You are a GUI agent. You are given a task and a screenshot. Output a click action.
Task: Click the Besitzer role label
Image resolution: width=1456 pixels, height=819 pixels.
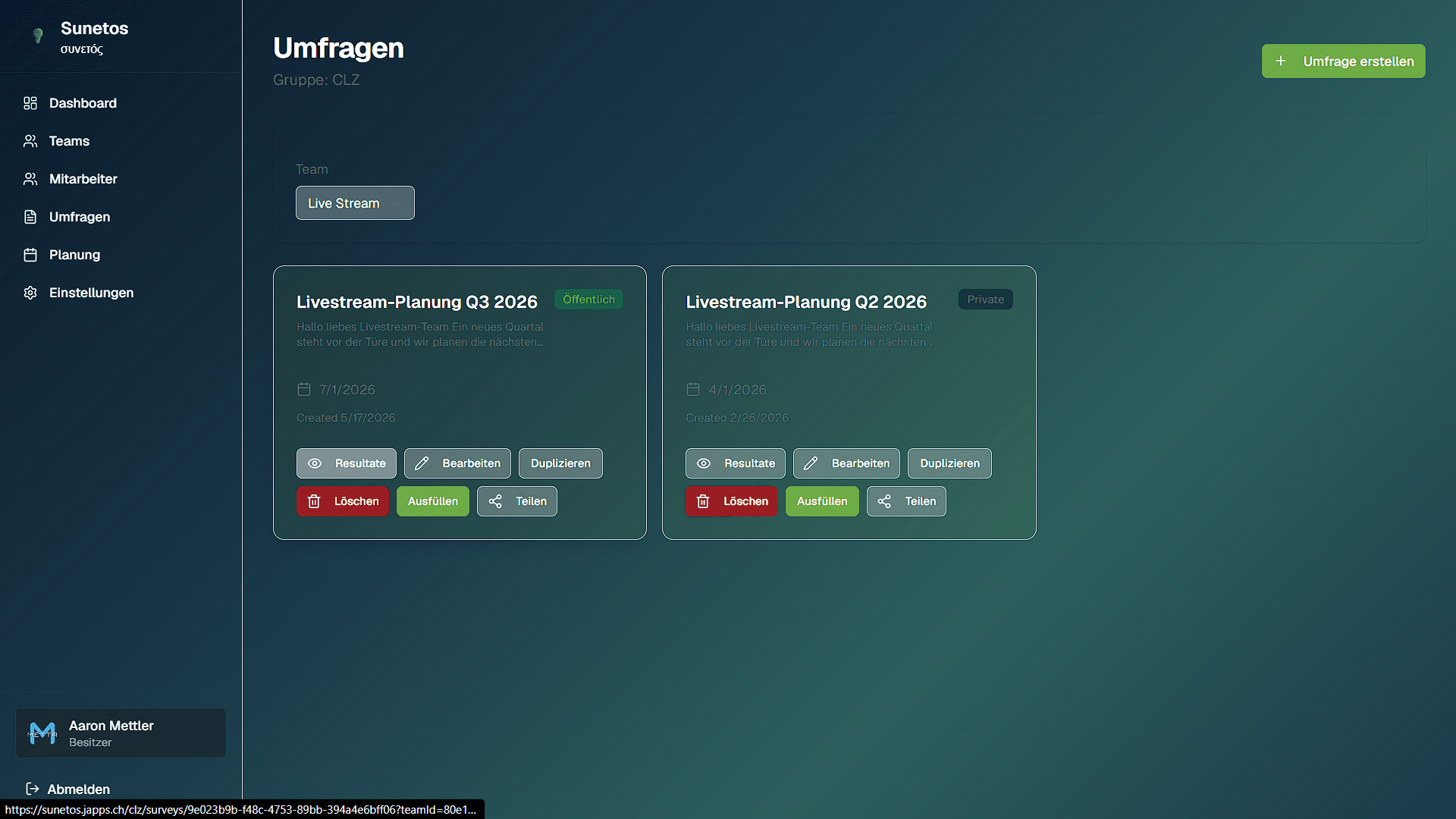(90, 742)
